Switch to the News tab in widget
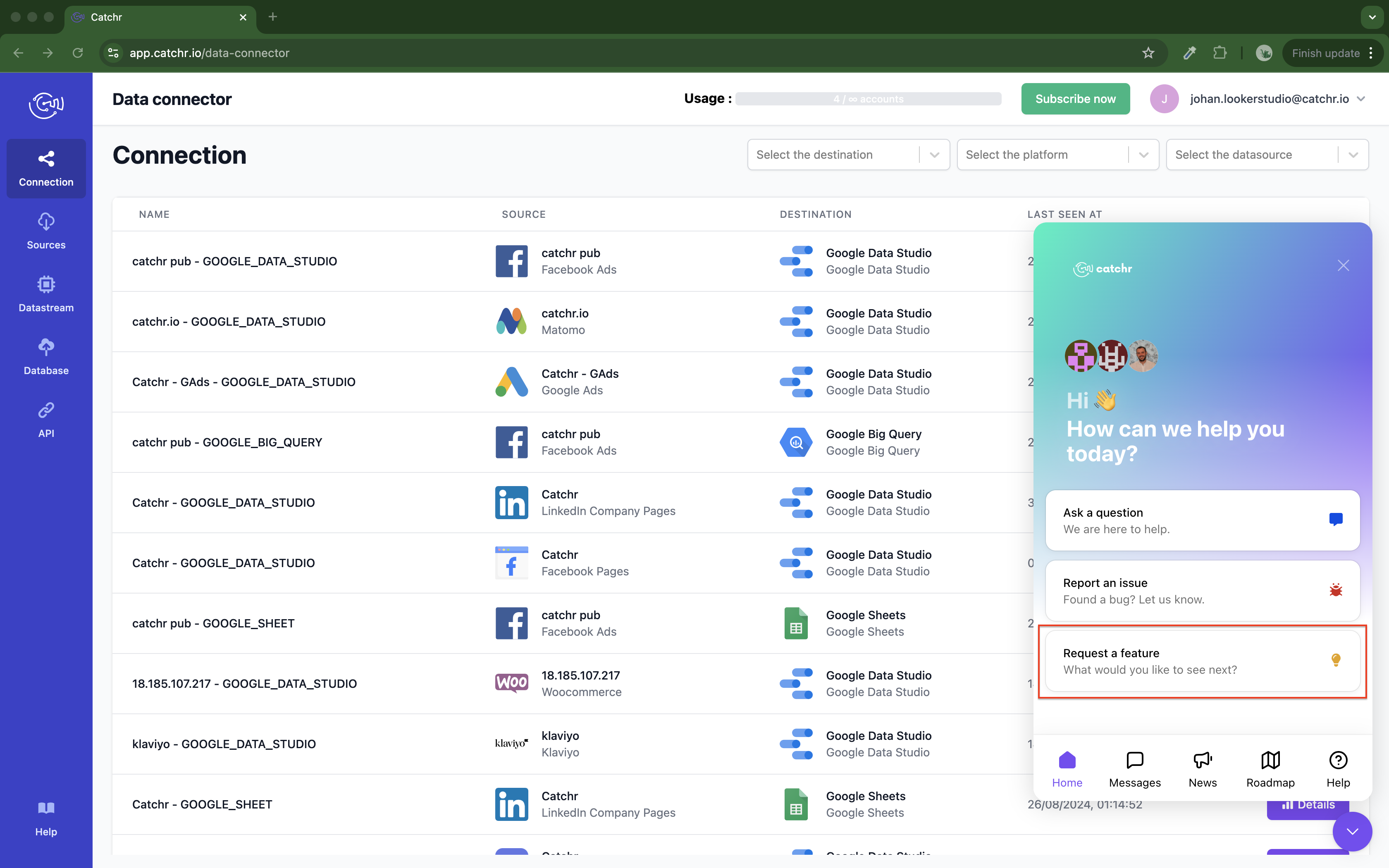Screen dimensions: 1389x868 click(x=1203, y=769)
